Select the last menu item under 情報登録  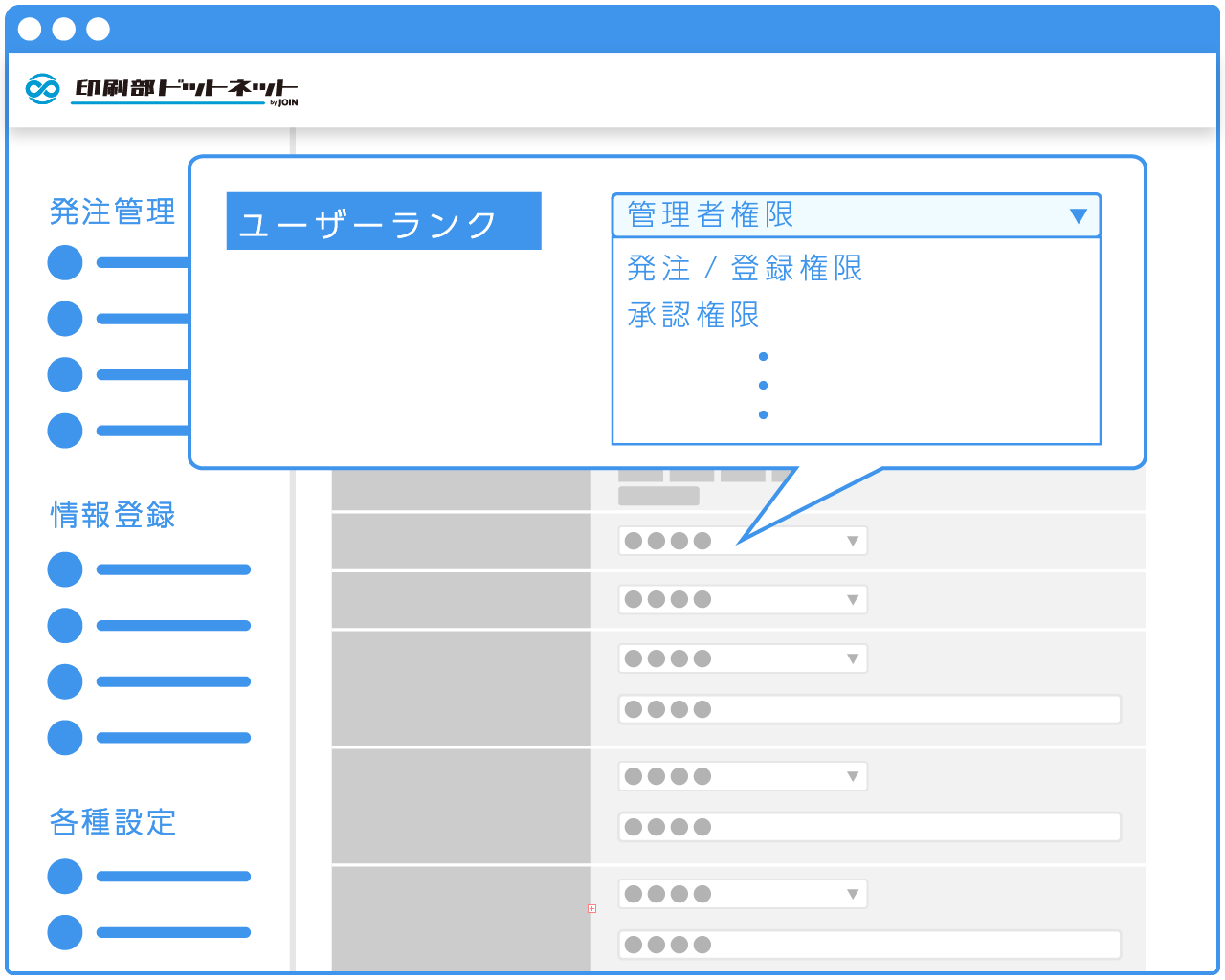[149, 738]
